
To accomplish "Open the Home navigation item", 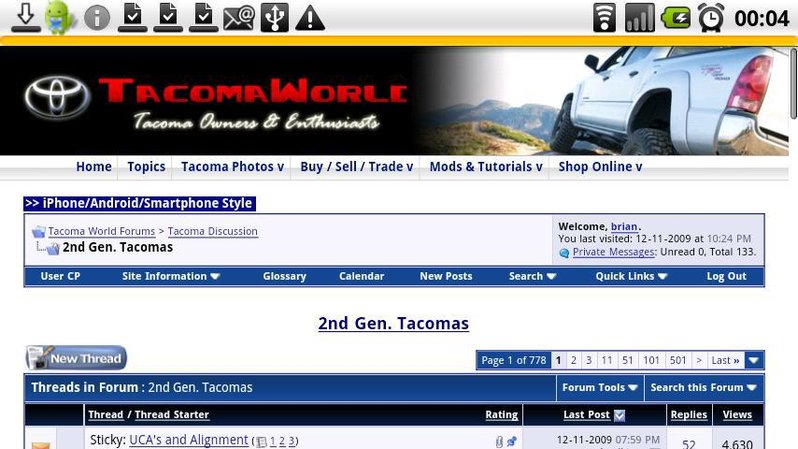I will click(94, 167).
